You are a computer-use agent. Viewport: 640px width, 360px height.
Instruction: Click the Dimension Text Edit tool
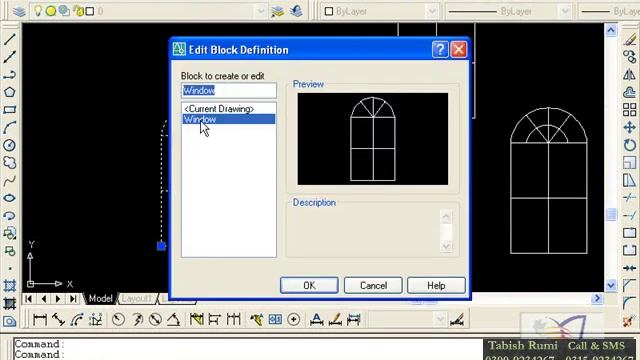click(x=335, y=319)
